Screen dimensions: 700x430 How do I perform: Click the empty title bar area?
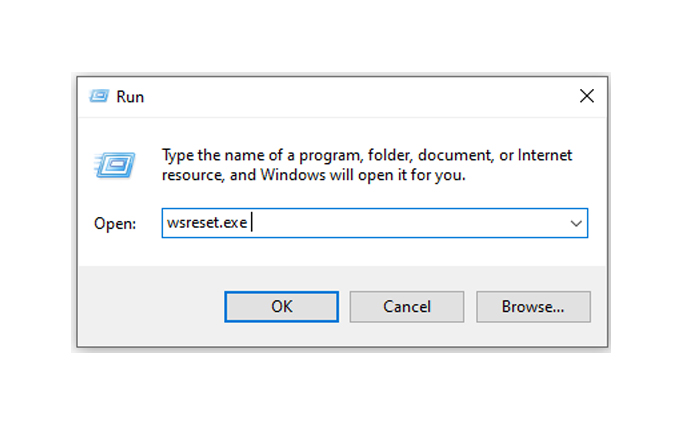(x=350, y=96)
